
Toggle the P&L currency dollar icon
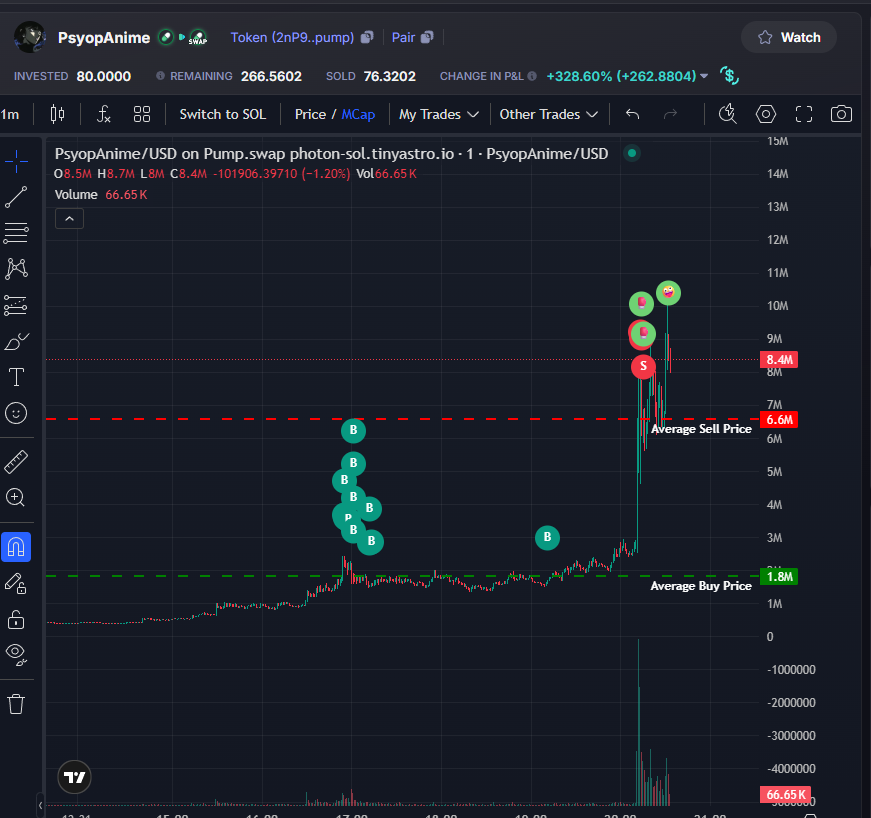[729, 76]
